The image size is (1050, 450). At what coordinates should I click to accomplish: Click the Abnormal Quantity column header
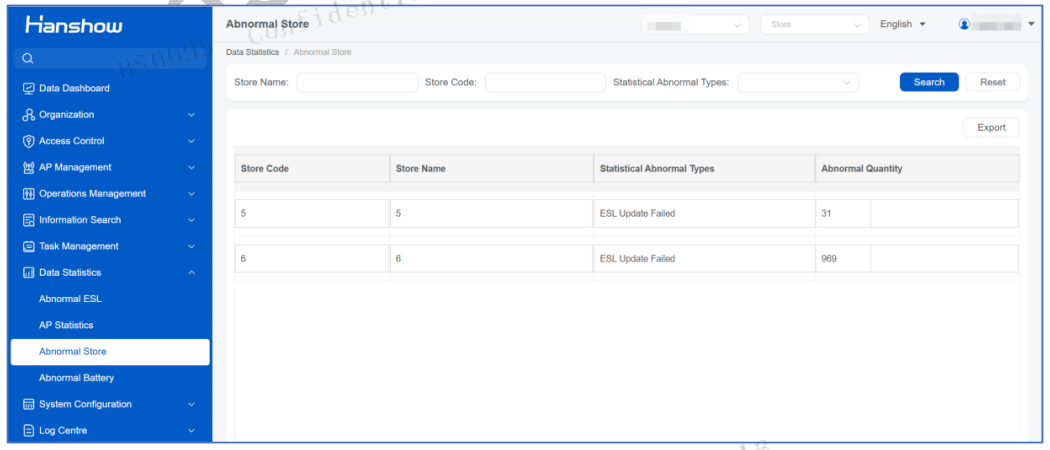click(x=917, y=169)
